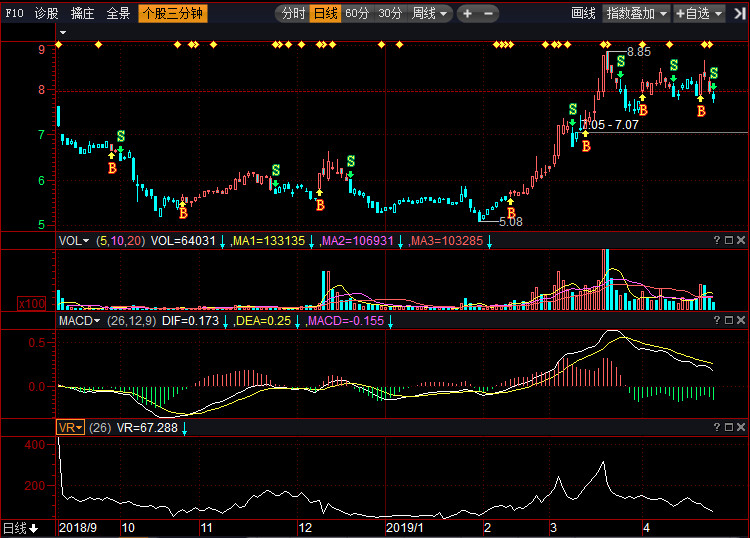This screenshot has height=538, width=750.
Task: Click the help icon on MACD panel
Action: click(716, 320)
